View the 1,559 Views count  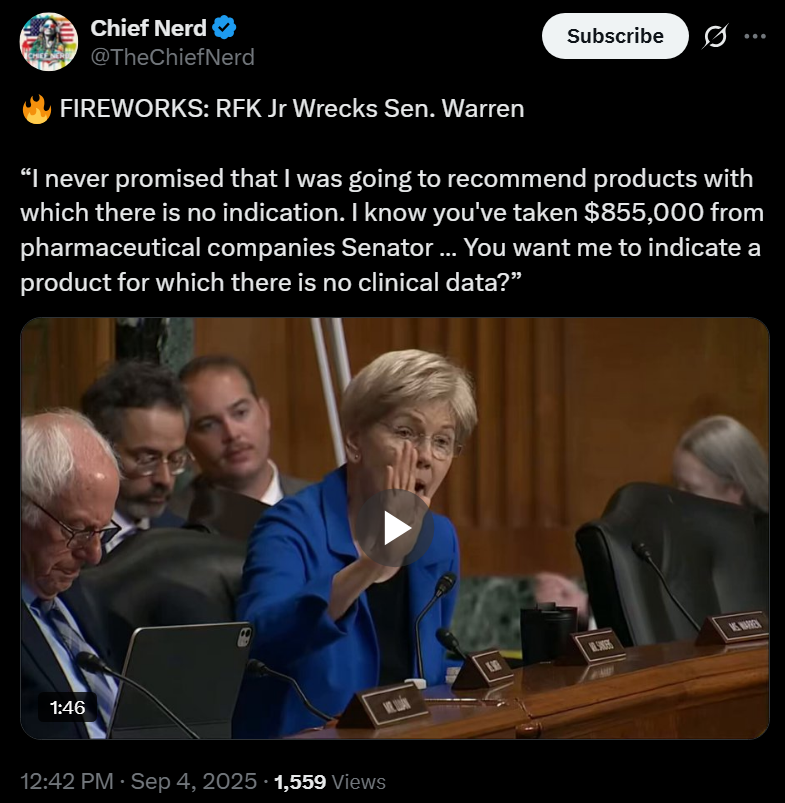(330, 782)
